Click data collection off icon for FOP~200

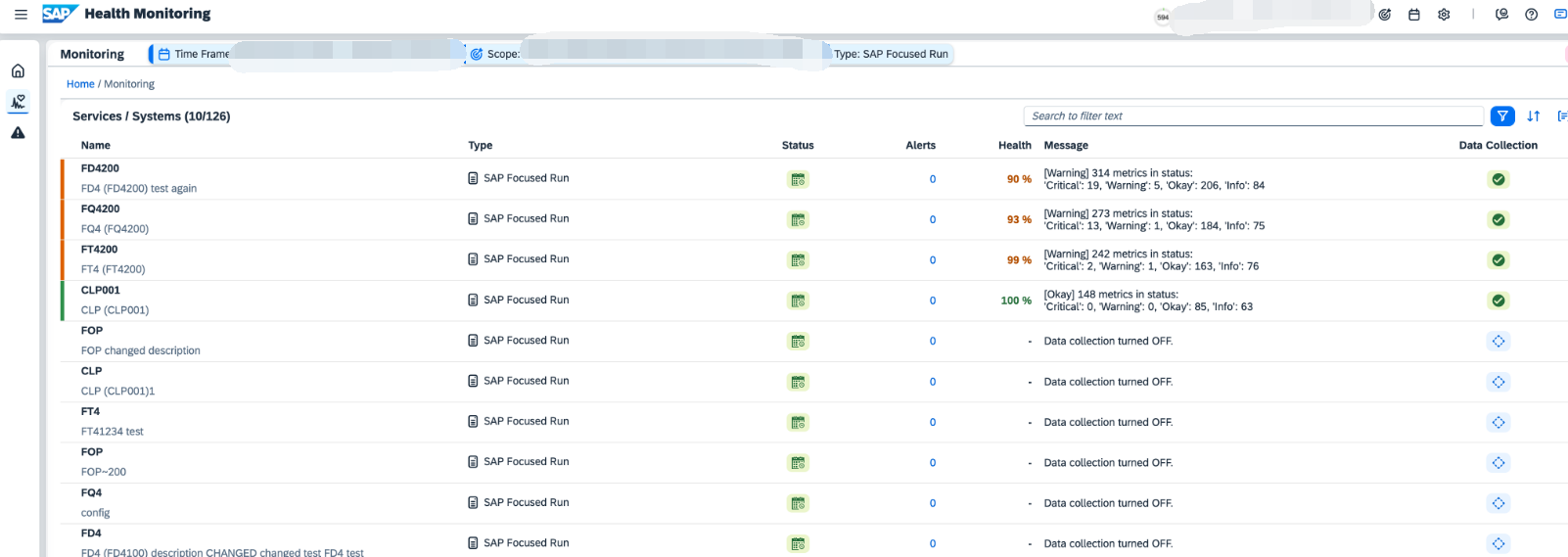click(x=1499, y=463)
